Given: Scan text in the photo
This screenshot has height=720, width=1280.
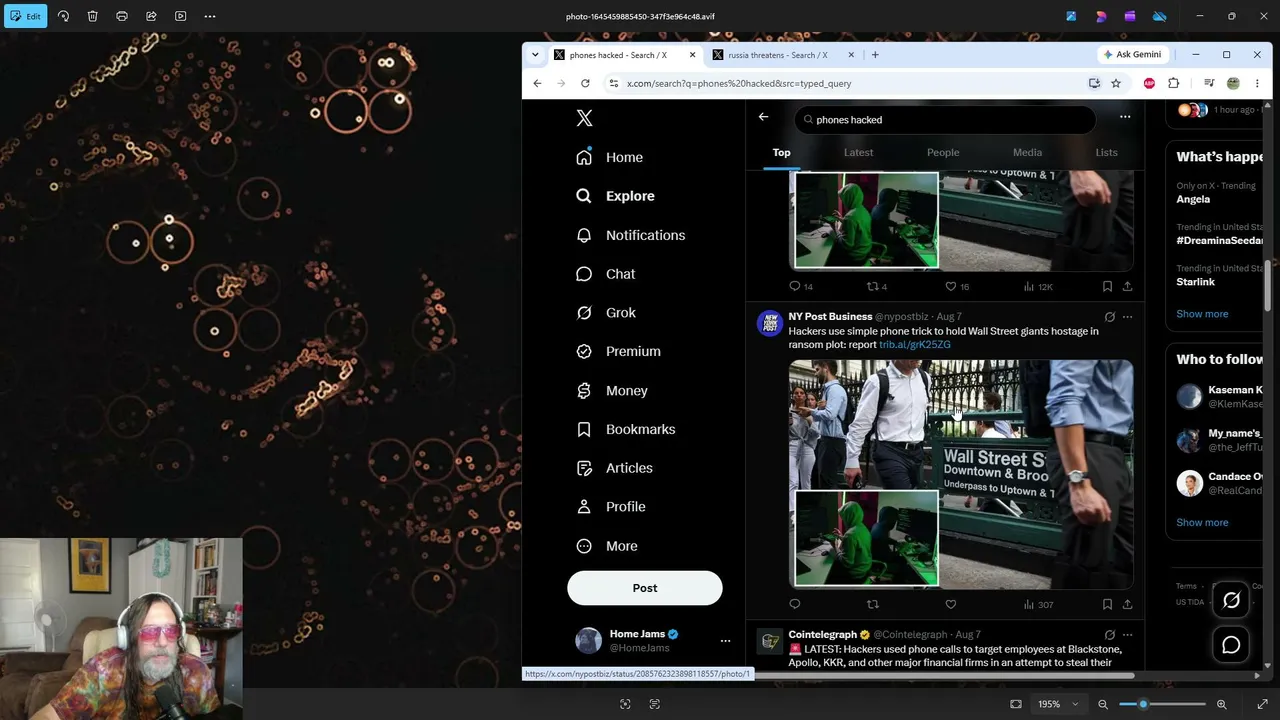Looking at the screenshot, I should pos(655,704).
